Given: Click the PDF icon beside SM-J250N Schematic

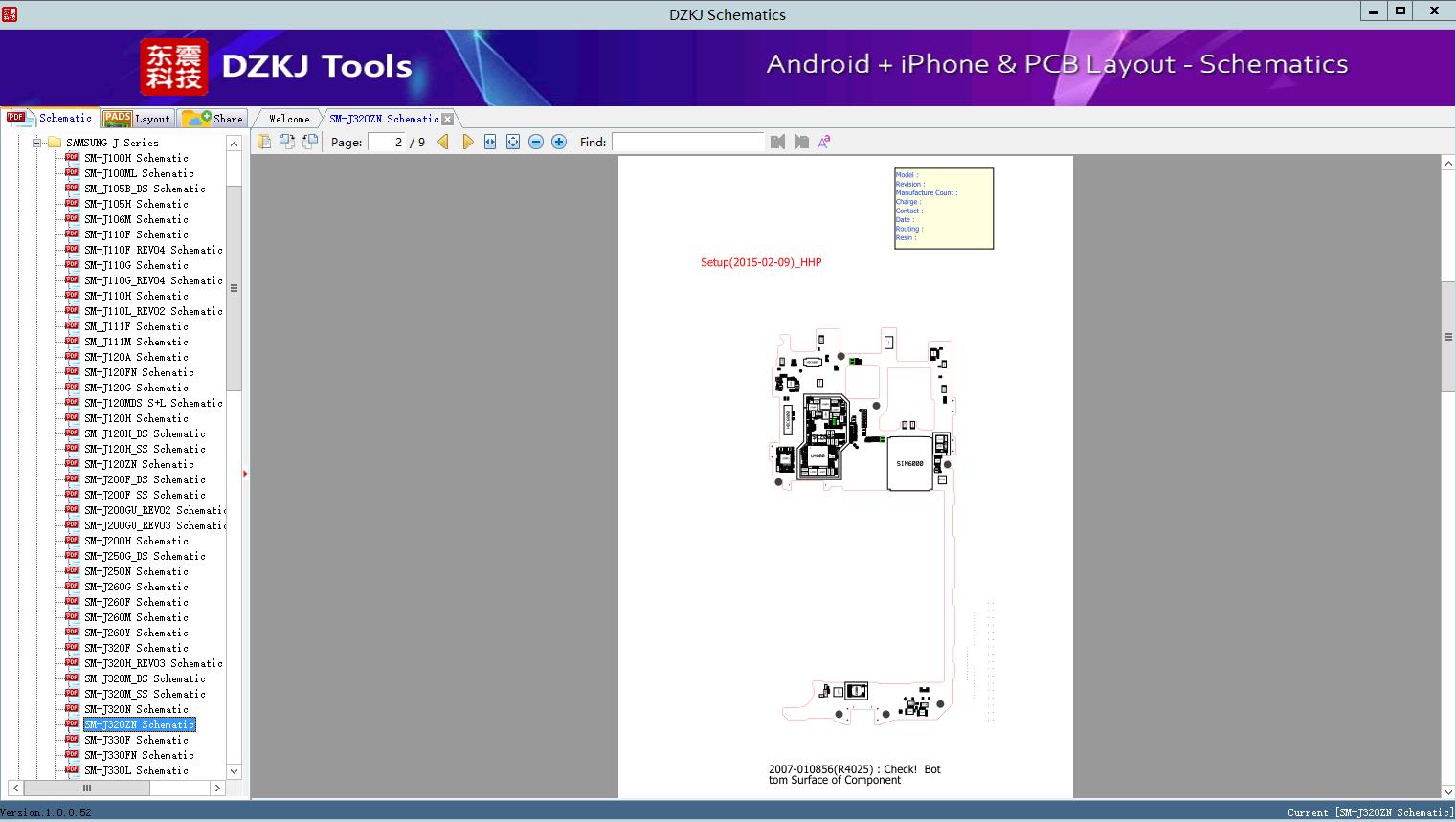Looking at the screenshot, I should pos(72,571).
